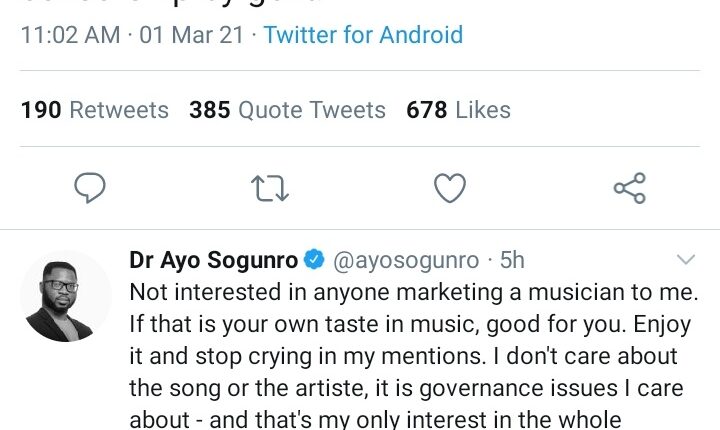
Task: Open Dr Ayo Sogunro's profile picture
Action: coord(65,297)
